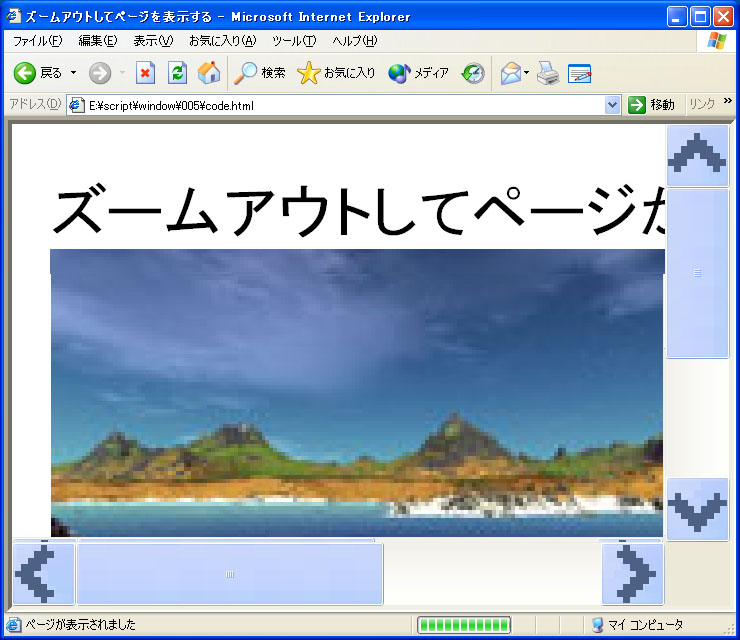The height and width of the screenshot is (640, 740).
Task: Stop page loading with red X icon
Action: 145,73
